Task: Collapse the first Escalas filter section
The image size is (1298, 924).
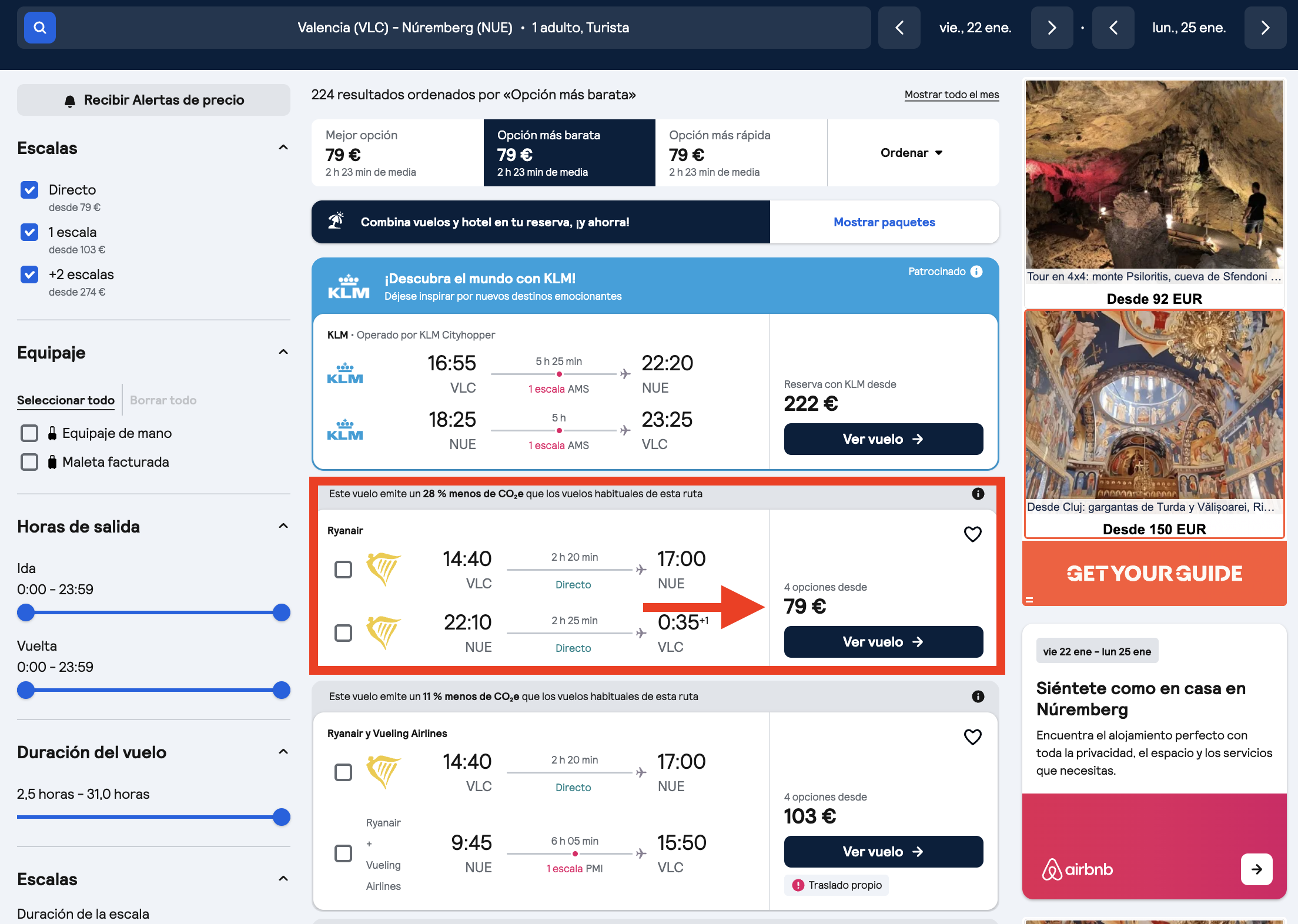Action: (x=283, y=148)
